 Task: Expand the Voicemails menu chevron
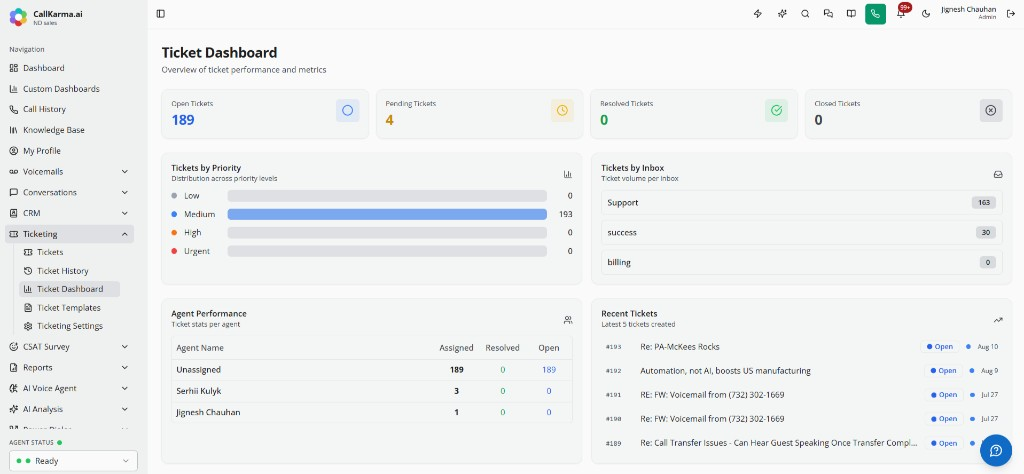(x=125, y=172)
